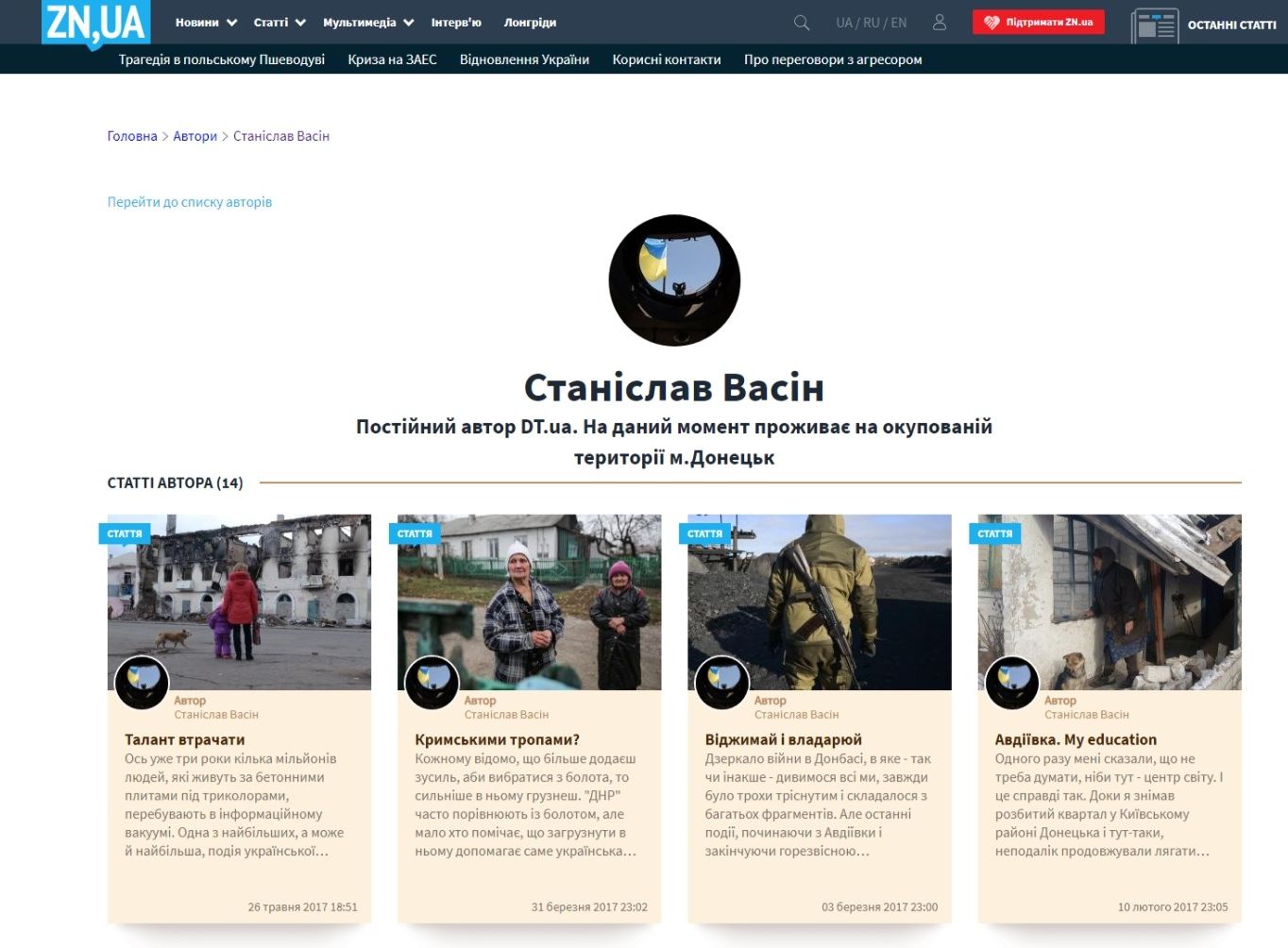
Task: Click Талант втрачати excerpt text
Action: 236,805
